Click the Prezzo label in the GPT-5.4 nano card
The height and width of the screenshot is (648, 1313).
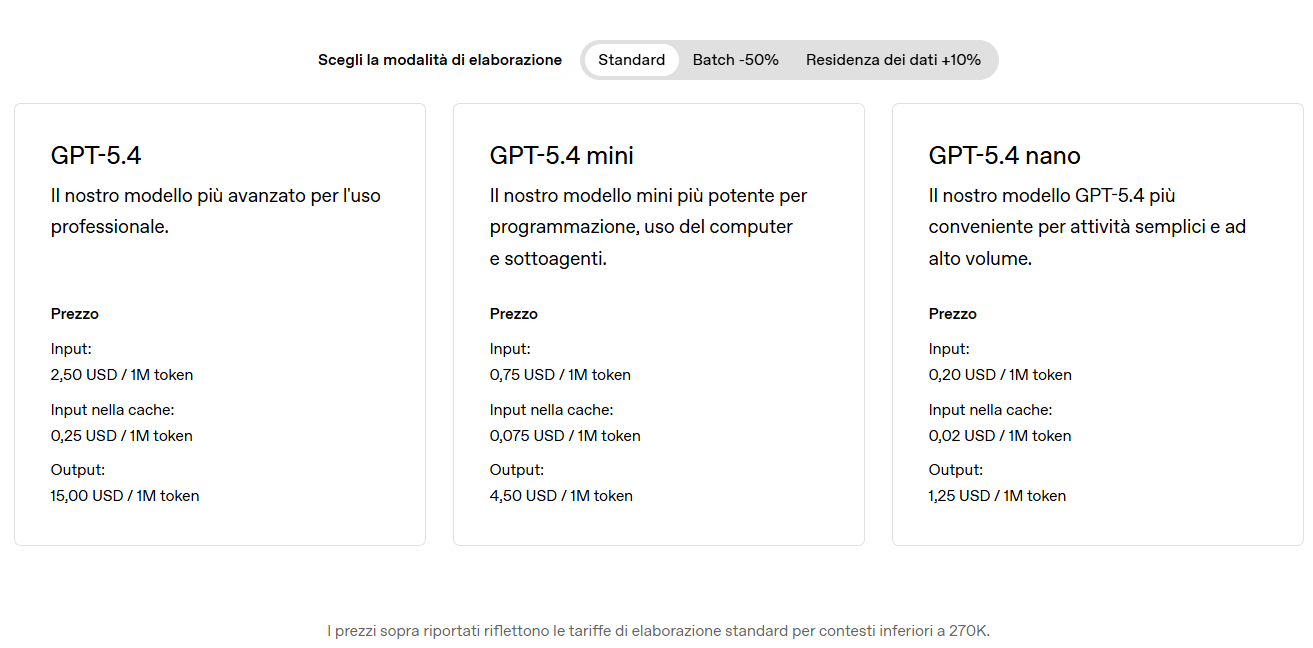click(952, 314)
